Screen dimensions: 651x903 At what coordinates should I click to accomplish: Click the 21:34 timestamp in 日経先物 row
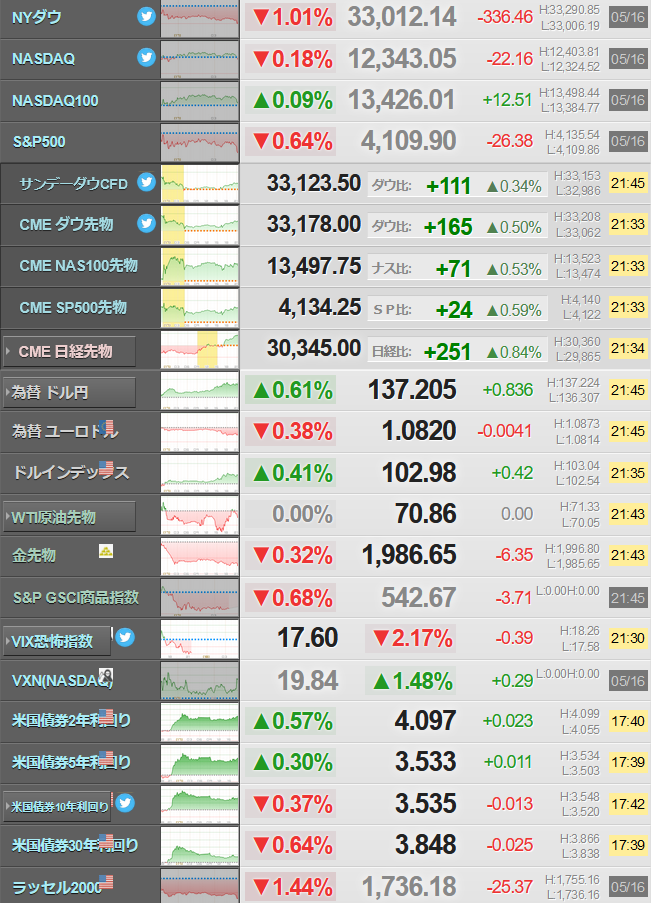pyautogui.click(x=628, y=348)
